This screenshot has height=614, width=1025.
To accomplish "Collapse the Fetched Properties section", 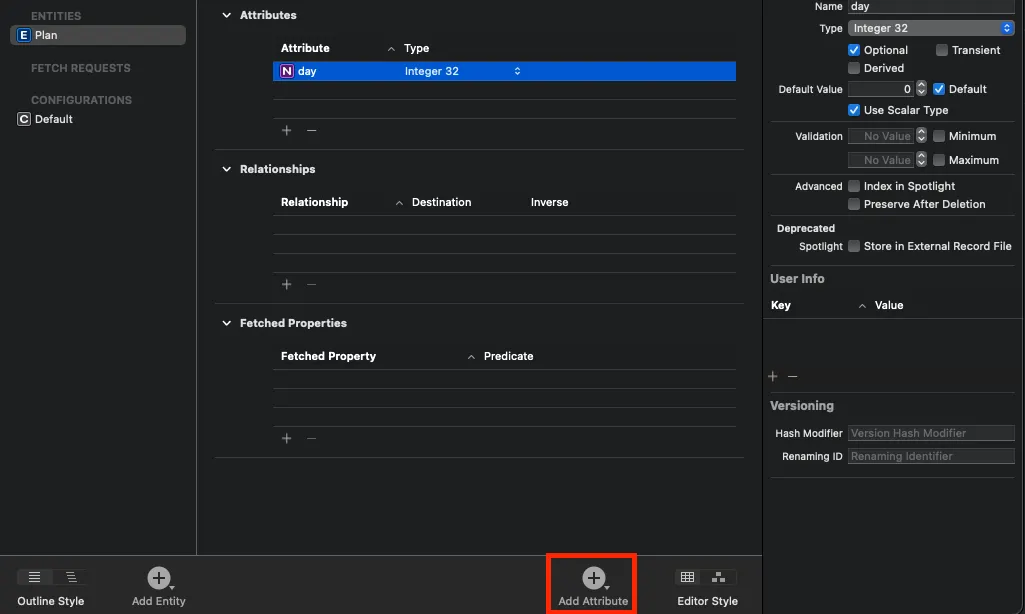I will coord(227,323).
